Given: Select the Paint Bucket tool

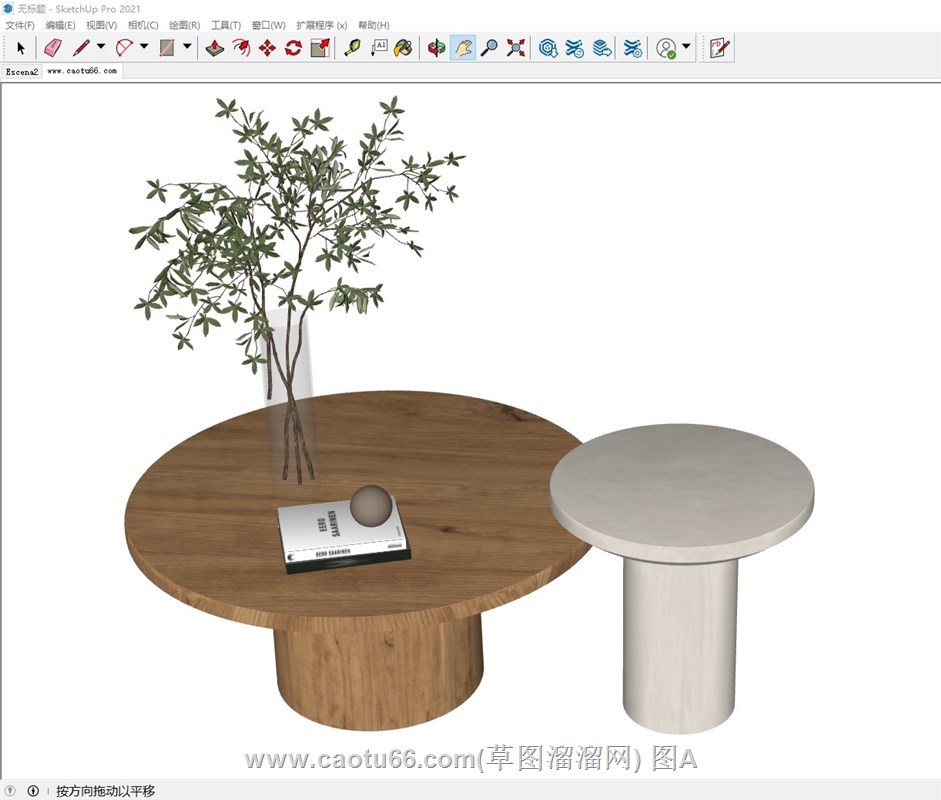Looking at the screenshot, I should coord(403,47).
